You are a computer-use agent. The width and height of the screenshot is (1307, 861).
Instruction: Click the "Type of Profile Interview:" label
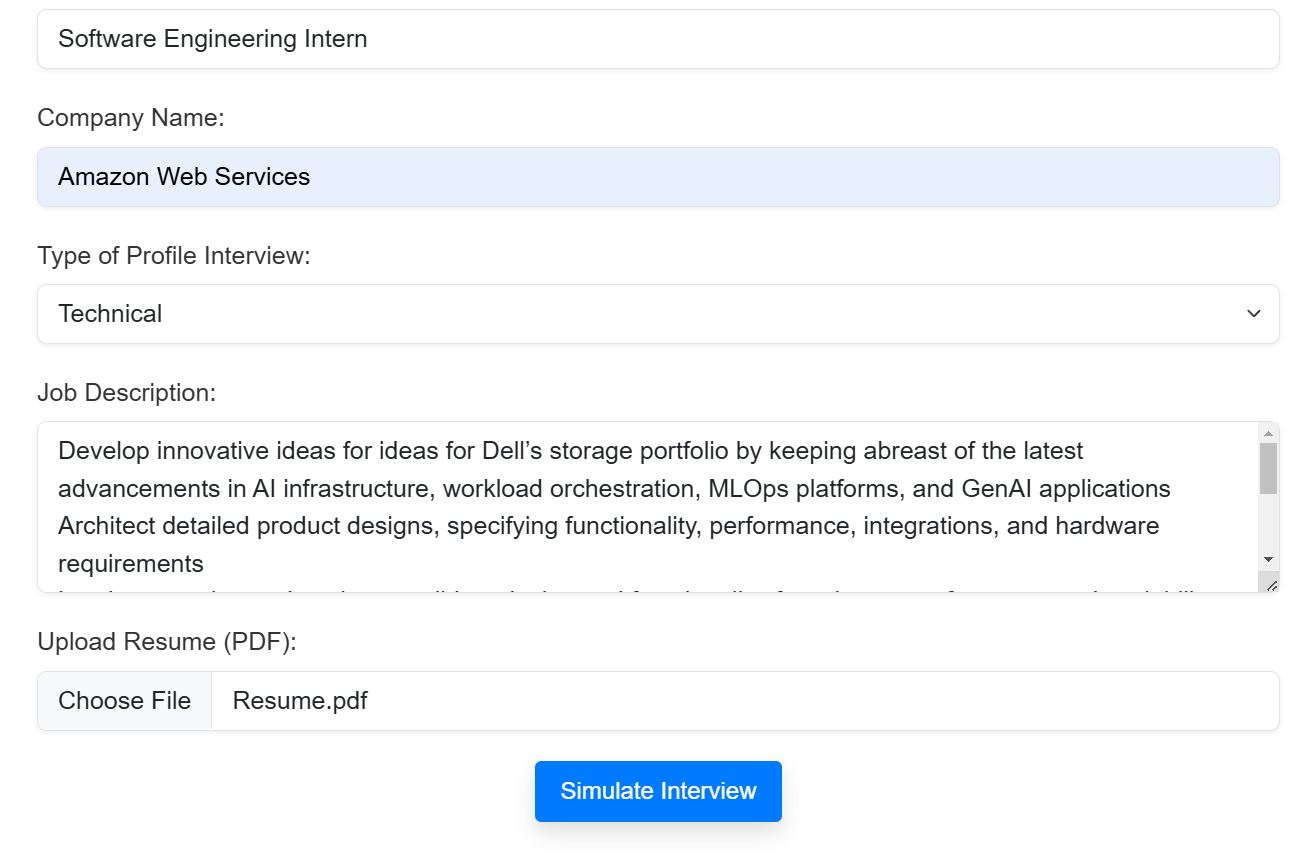pyautogui.click(x=174, y=256)
